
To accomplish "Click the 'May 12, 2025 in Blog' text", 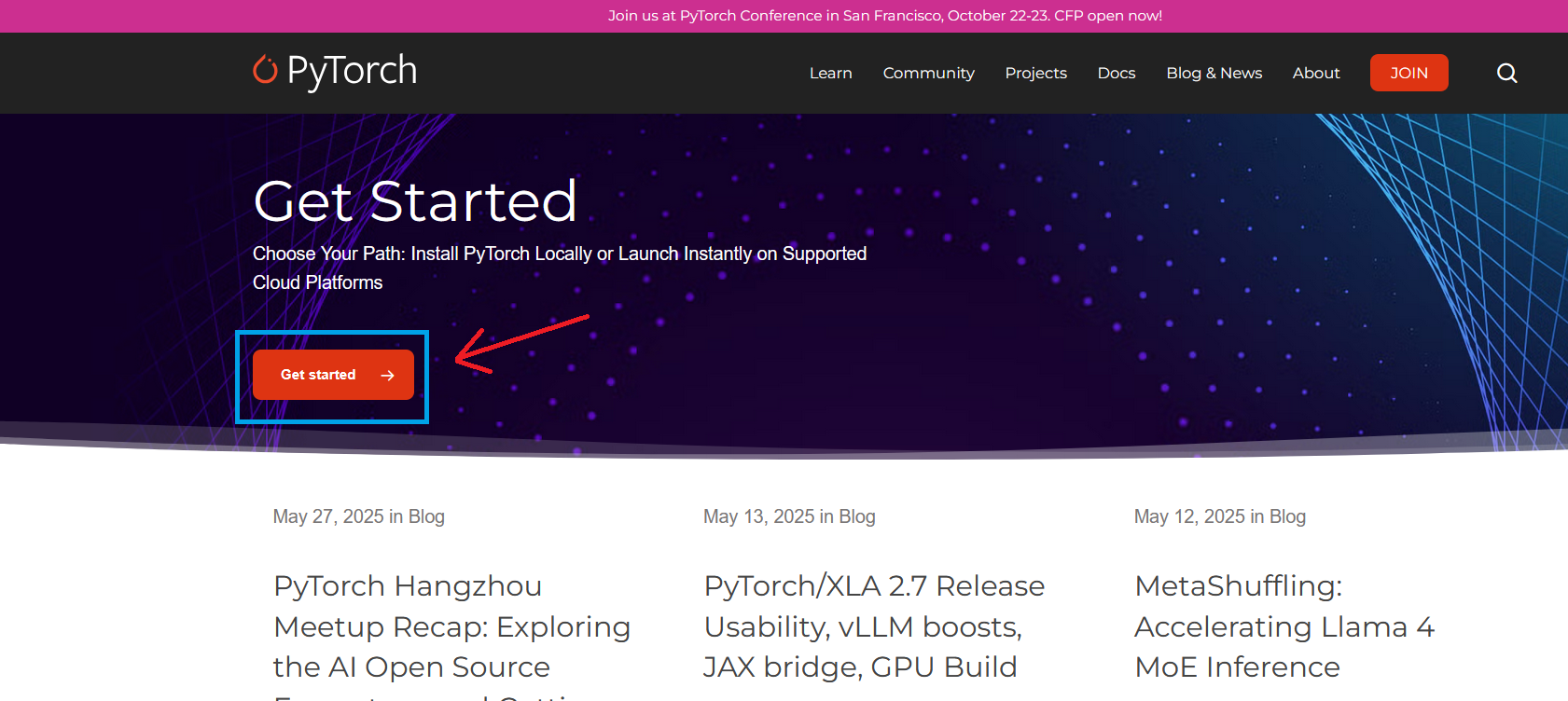I will pyautogui.click(x=1219, y=516).
